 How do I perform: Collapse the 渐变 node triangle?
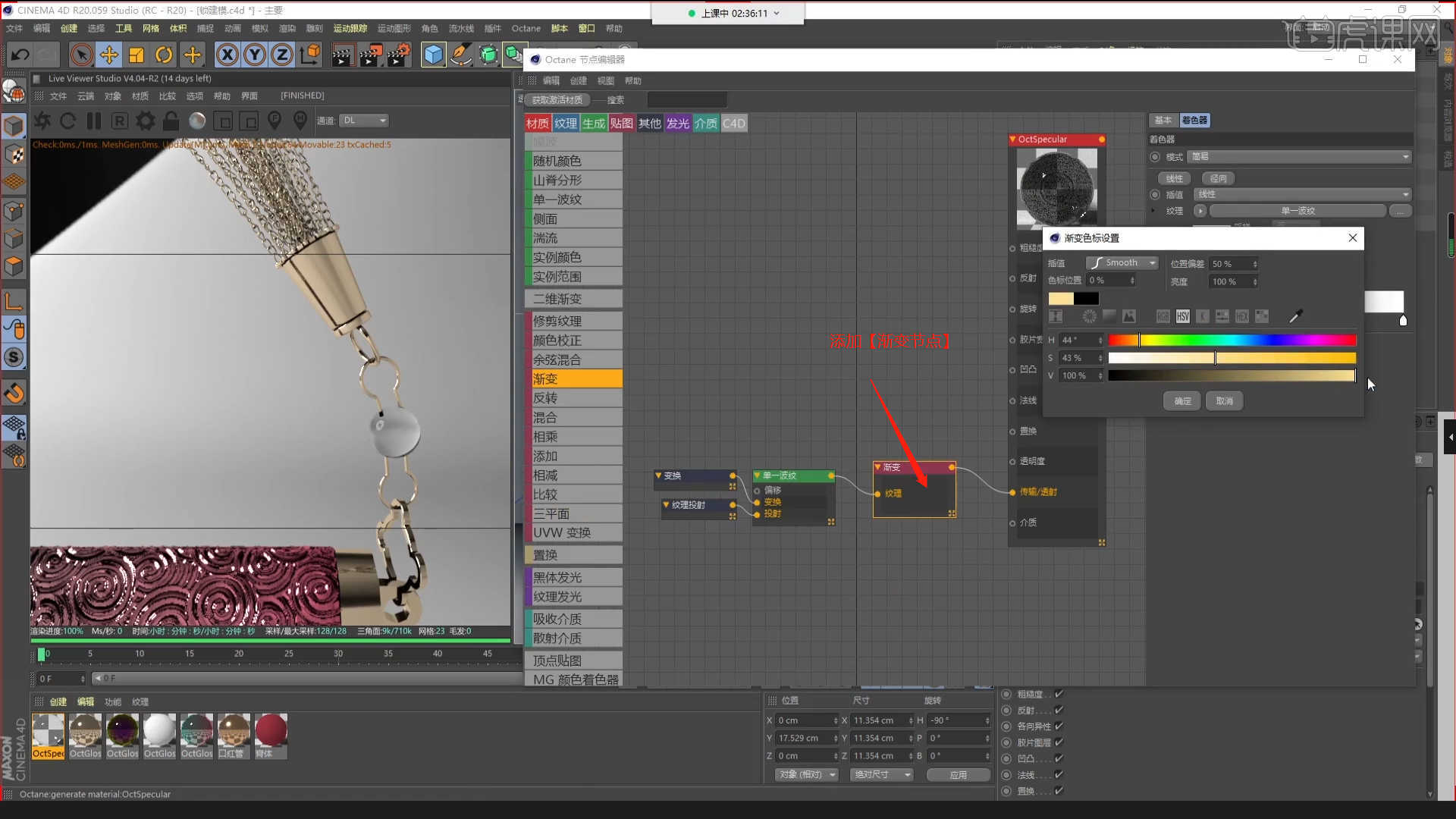(877, 467)
